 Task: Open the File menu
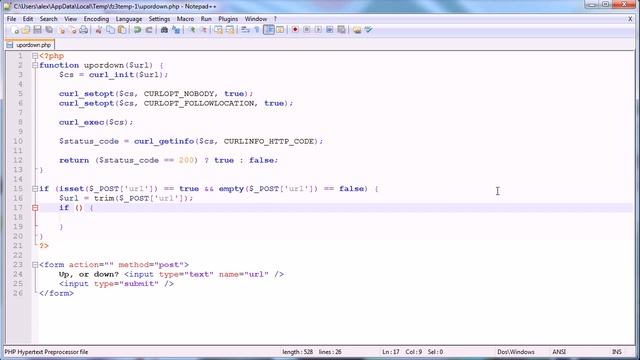(11, 19)
